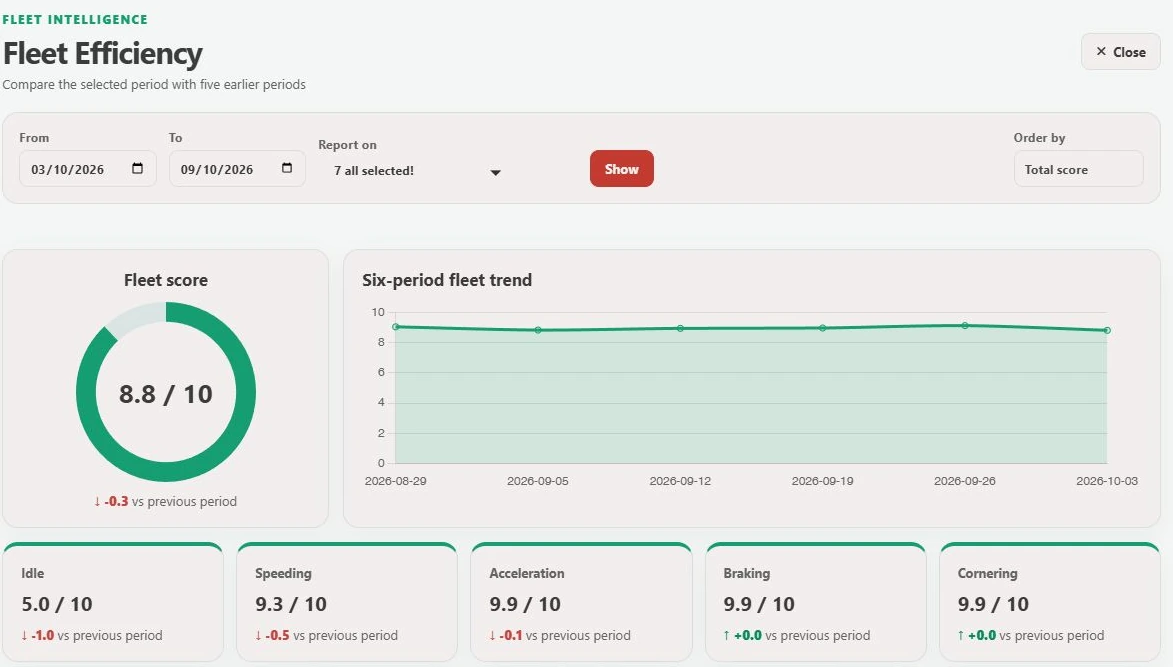1173x667 pixels.
Task: Select the Idle score card
Action: tap(113, 603)
